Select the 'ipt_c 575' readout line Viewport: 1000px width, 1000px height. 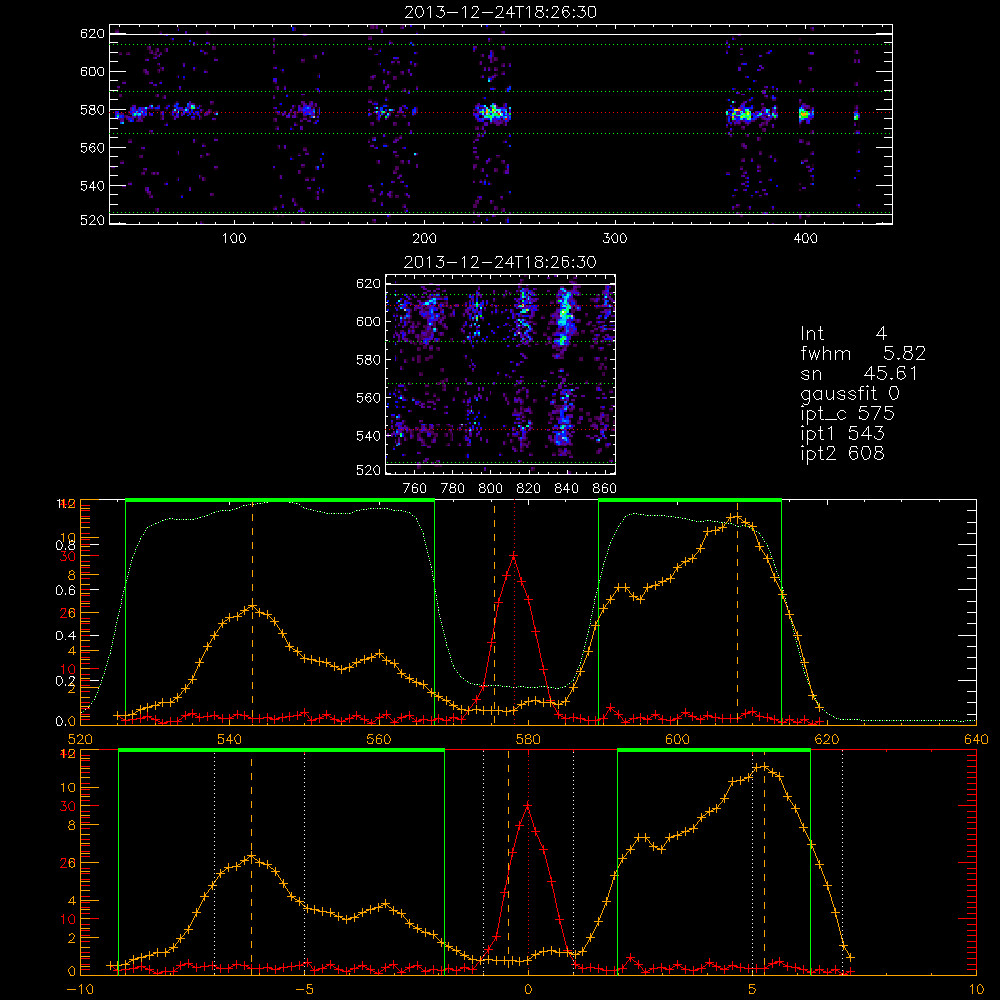[x=848, y=414]
